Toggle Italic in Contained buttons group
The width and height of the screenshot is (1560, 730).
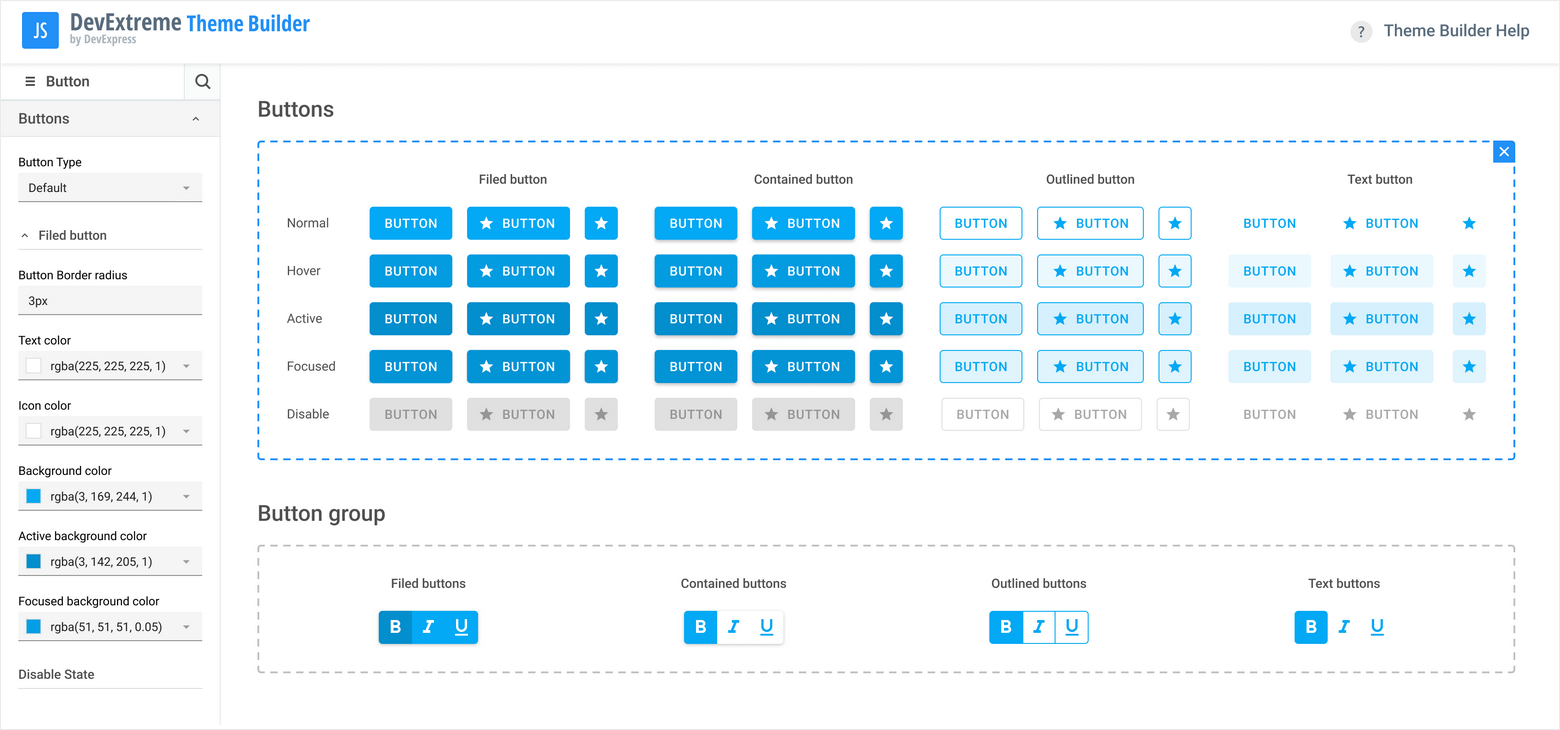733,627
